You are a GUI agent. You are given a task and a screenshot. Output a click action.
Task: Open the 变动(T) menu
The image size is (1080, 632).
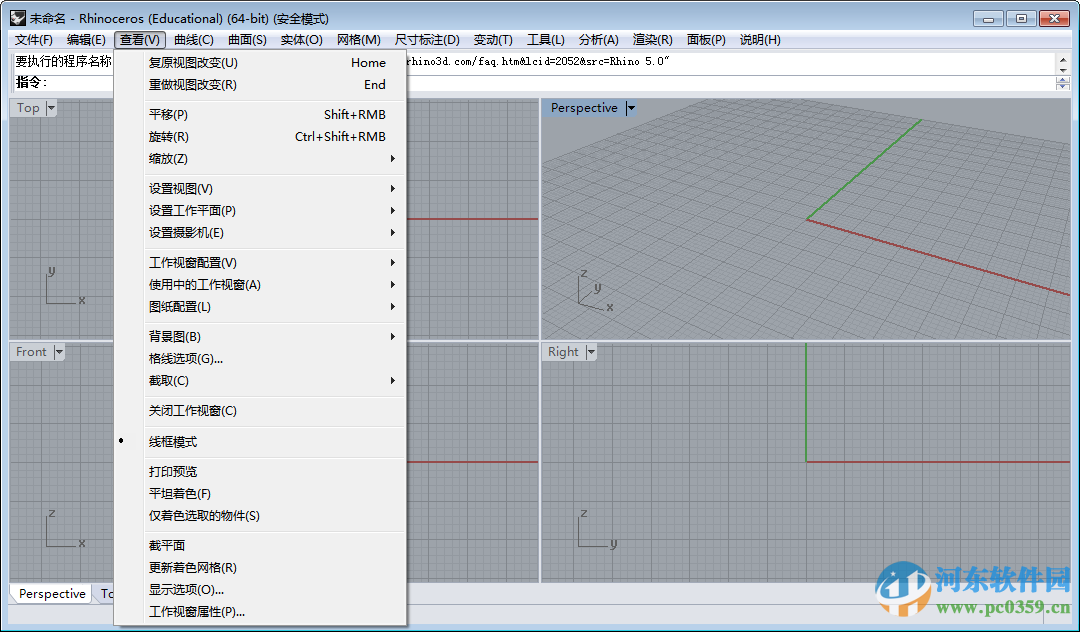click(492, 40)
